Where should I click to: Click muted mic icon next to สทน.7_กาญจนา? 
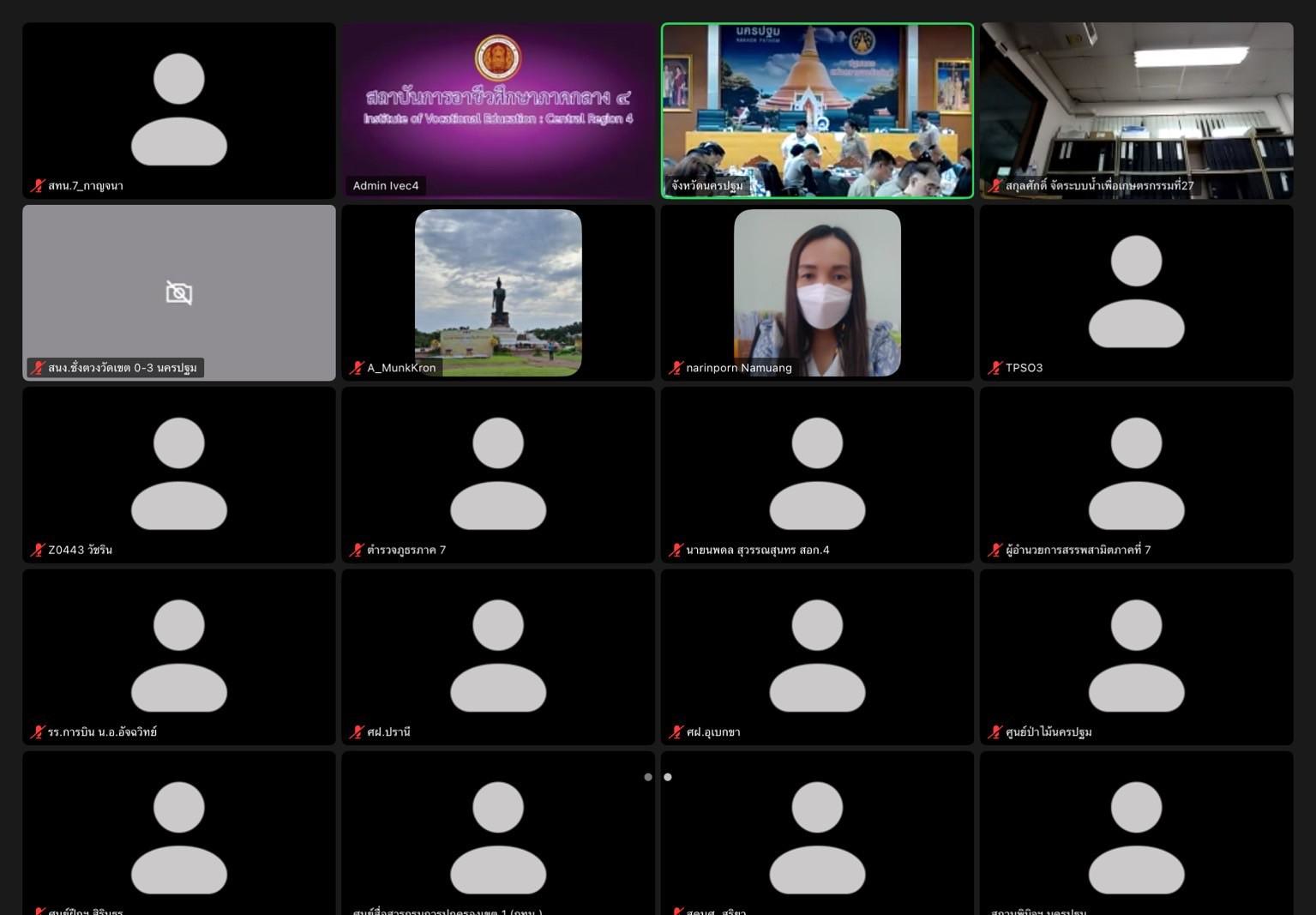38,185
